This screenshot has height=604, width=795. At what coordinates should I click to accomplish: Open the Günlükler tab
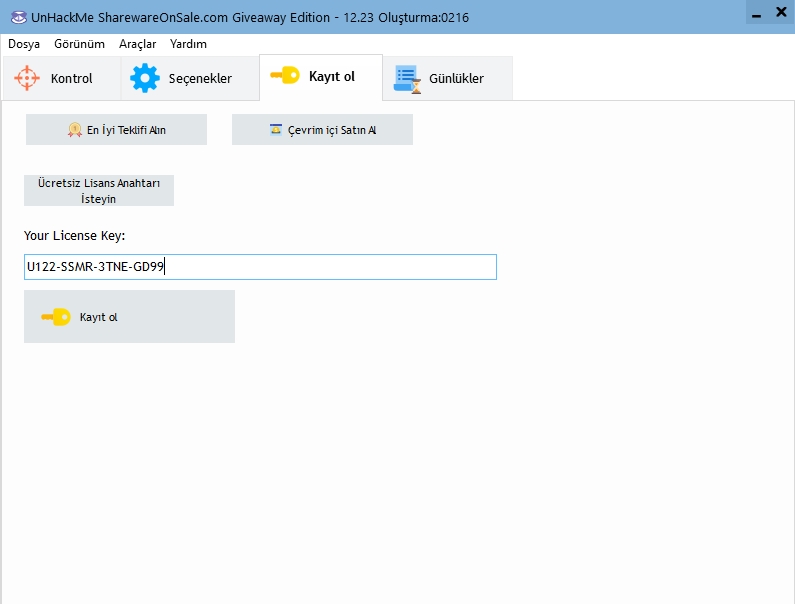(x=448, y=78)
